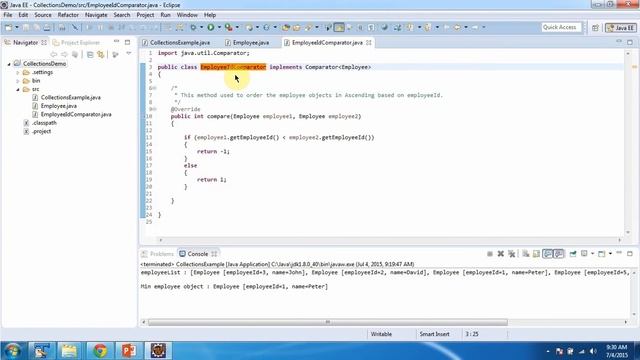Click the Java EE perspective button

tap(621, 27)
